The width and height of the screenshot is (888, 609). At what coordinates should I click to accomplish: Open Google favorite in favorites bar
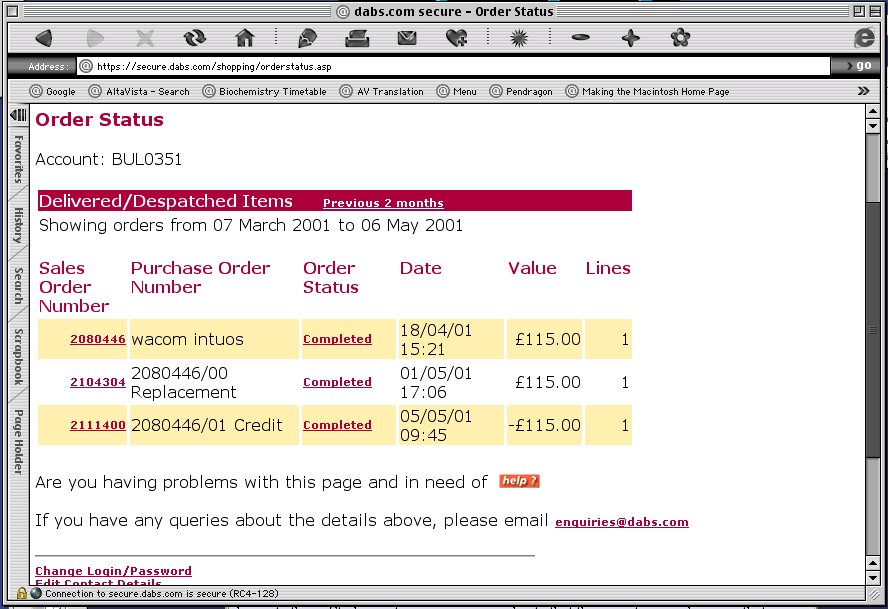(53, 91)
